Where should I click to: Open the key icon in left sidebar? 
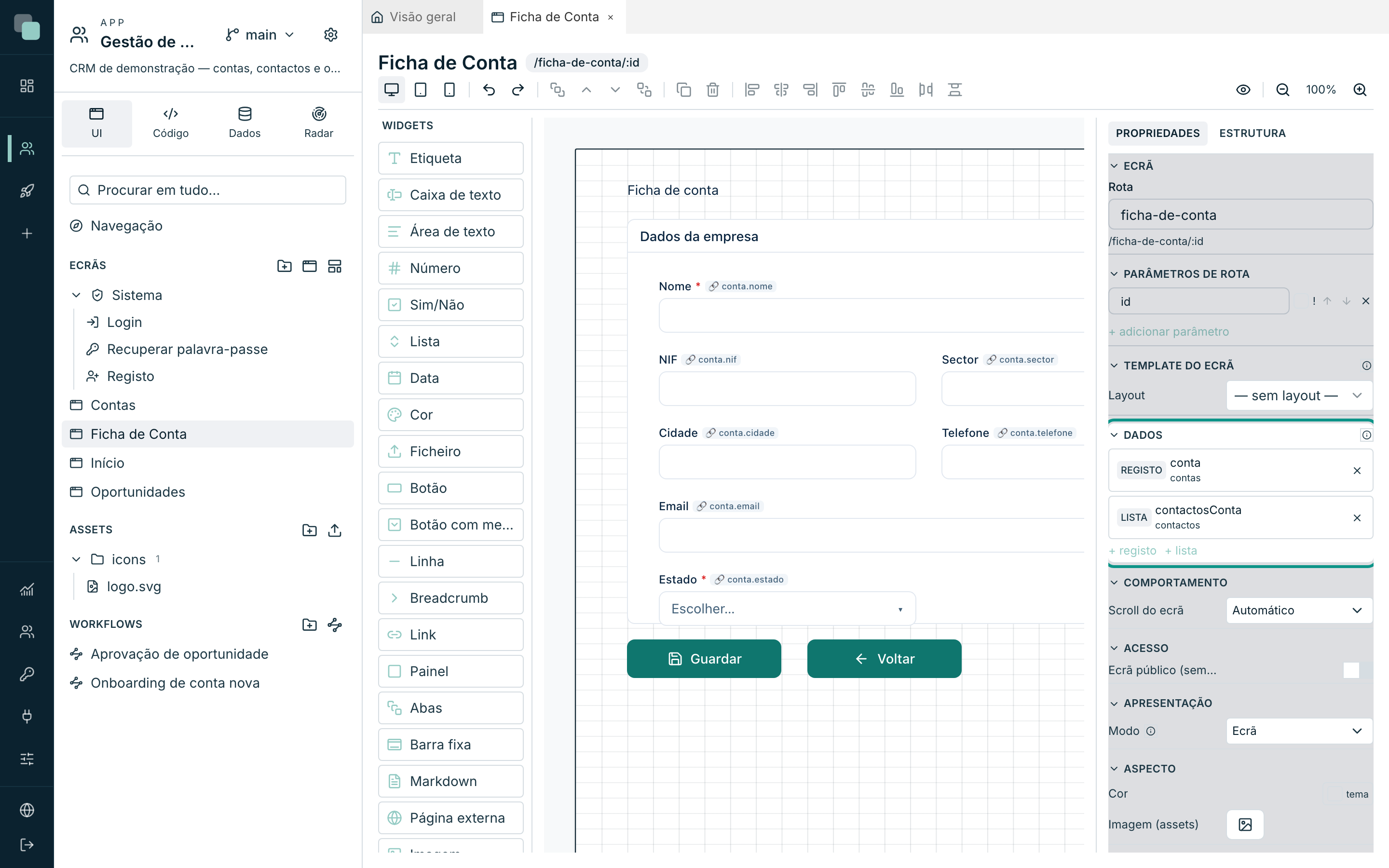pyautogui.click(x=27, y=674)
